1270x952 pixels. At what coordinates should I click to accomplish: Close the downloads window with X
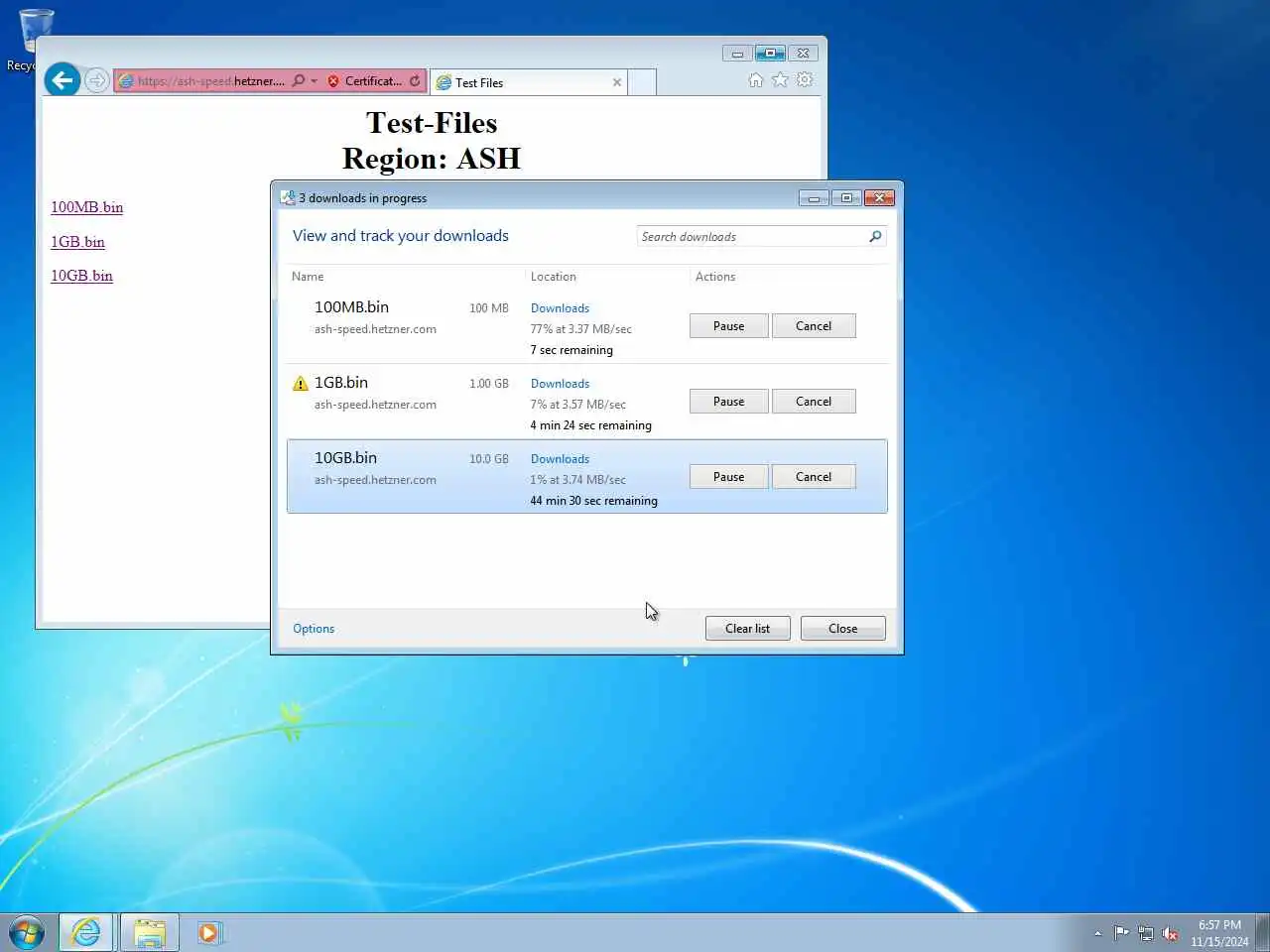coord(879,198)
